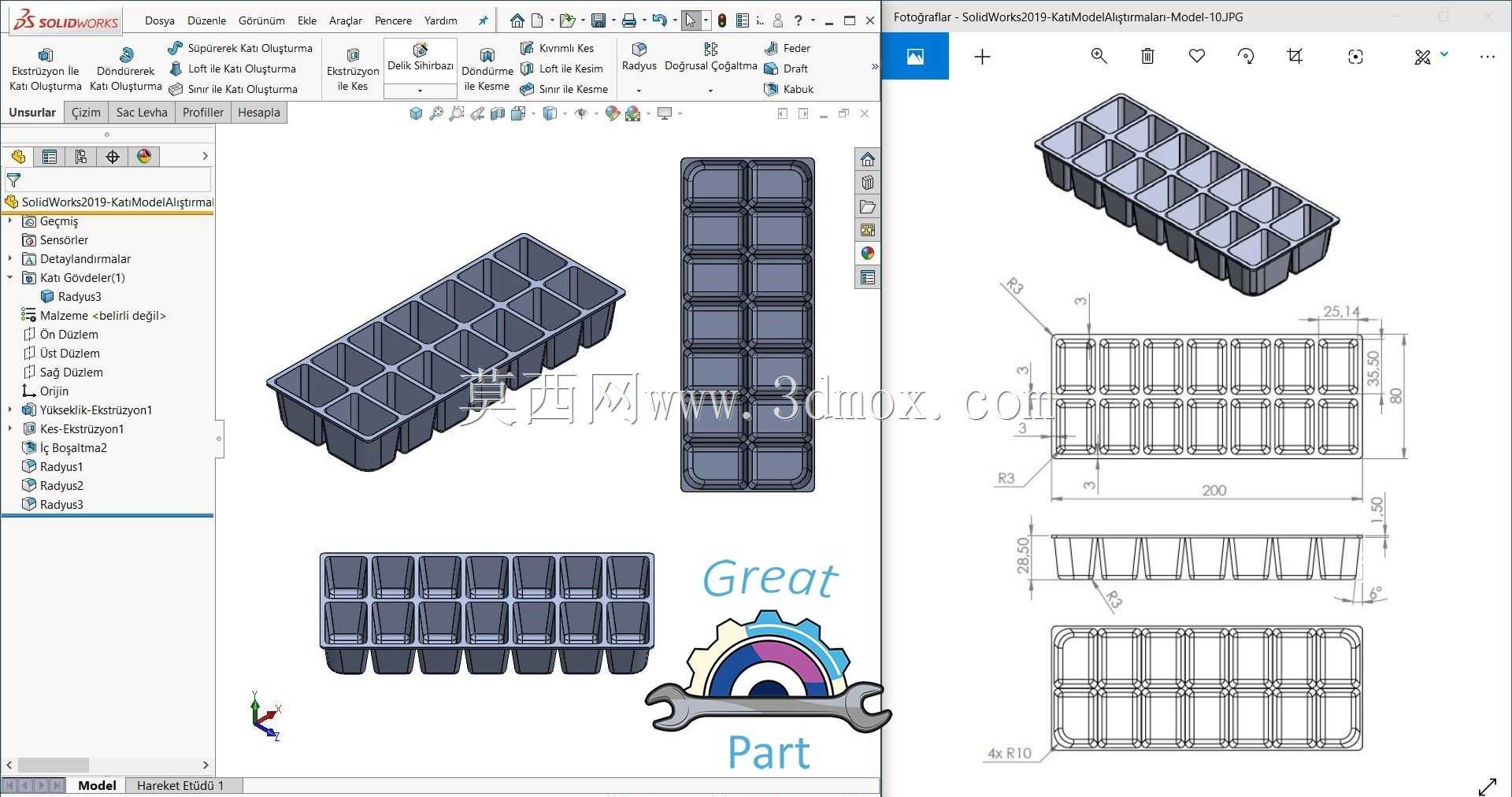Pin the menu bar with pushpin
Viewport: 1512px width, 797px height.
coord(484,20)
